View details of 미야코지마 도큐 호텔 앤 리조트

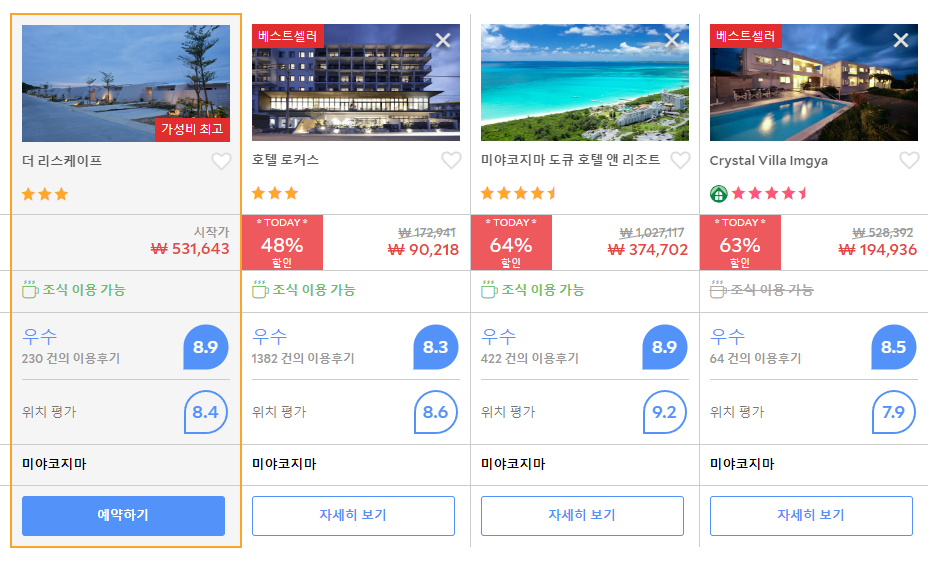click(582, 516)
